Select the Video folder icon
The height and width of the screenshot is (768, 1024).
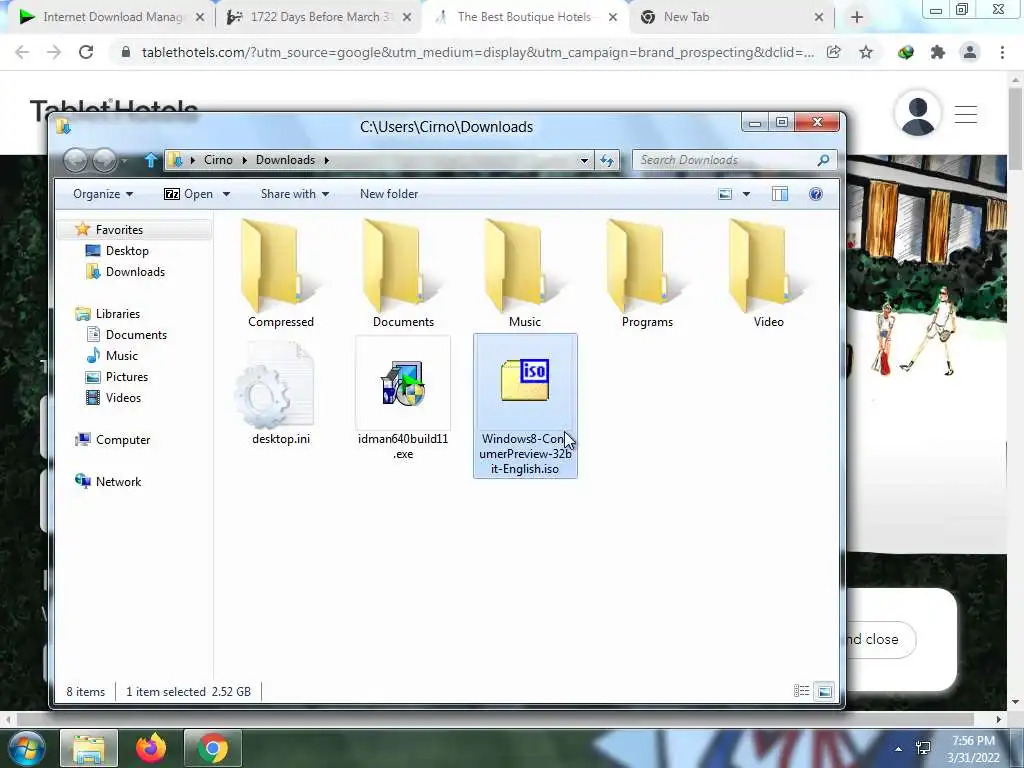(768, 266)
